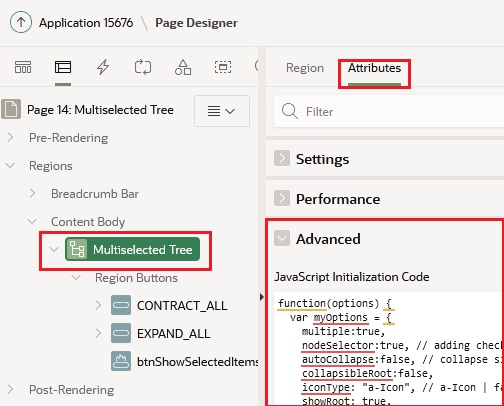Collapse the Advanced section
This screenshot has width=504, height=406.
tap(282, 239)
